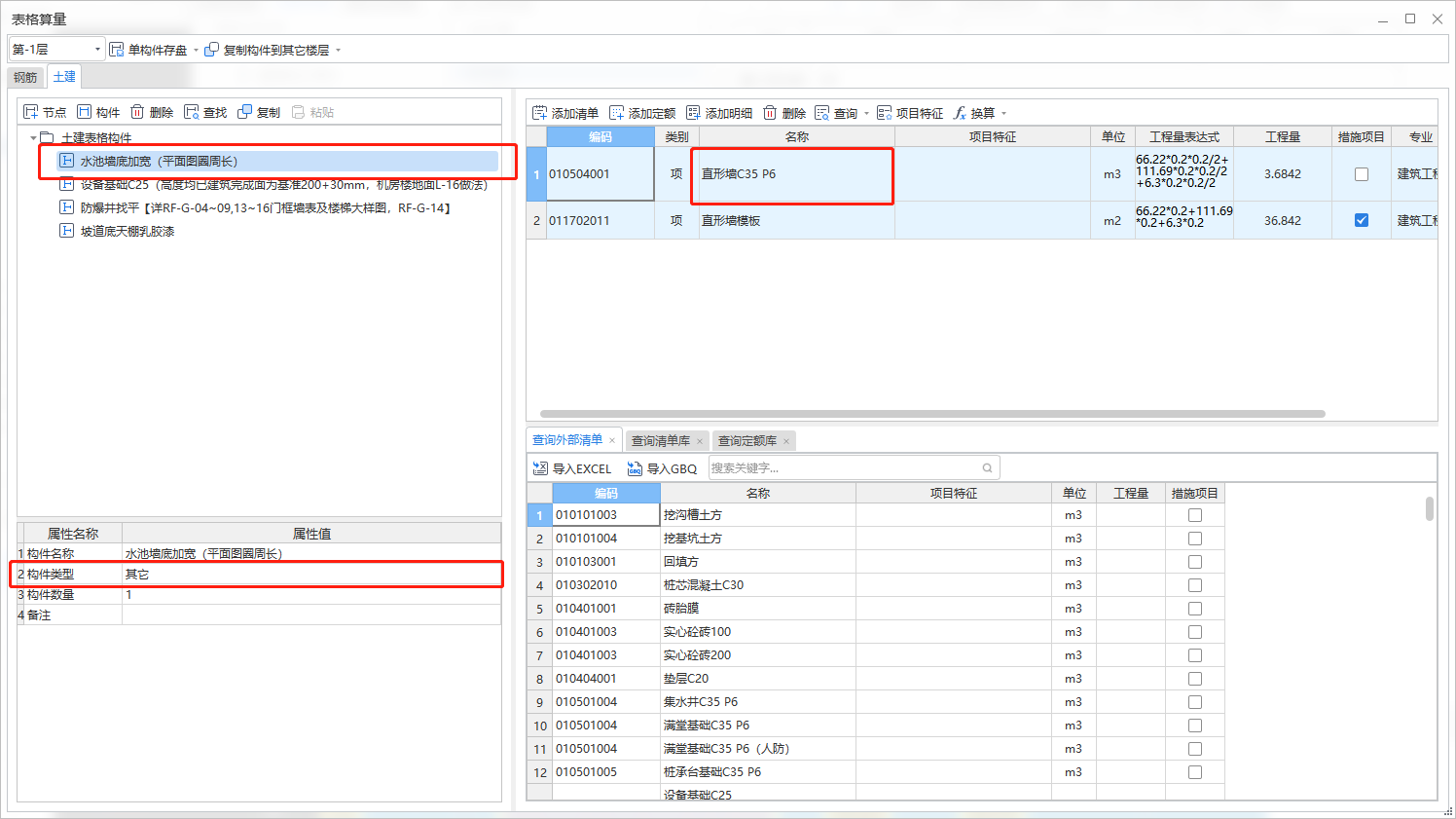Click the 构件类型 value 其它
The image size is (1456, 819).
[311, 574]
